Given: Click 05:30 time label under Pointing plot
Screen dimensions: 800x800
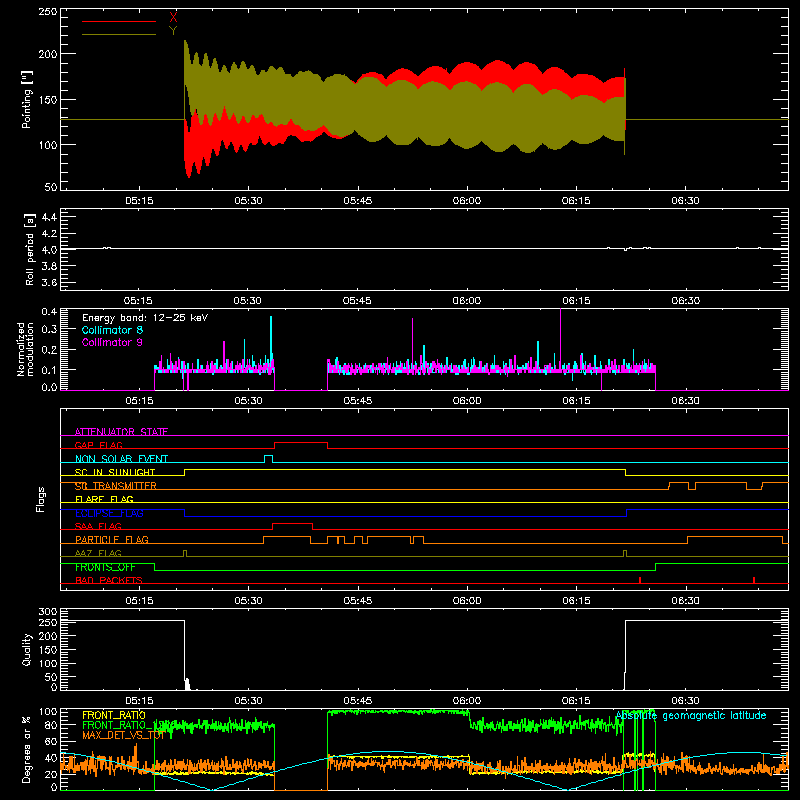Looking at the screenshot, I should point(248,201).
